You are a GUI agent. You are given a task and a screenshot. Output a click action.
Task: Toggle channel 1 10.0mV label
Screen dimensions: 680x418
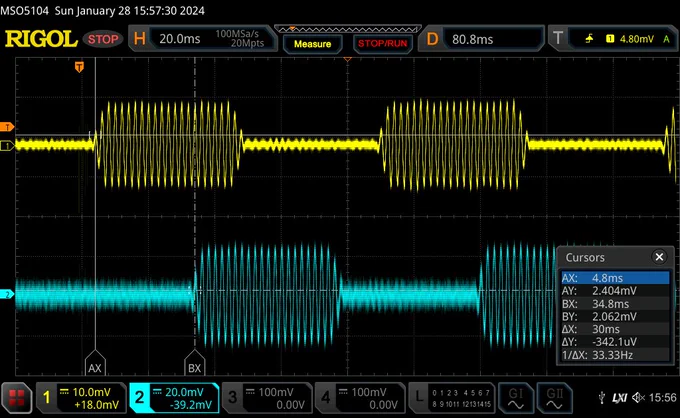[91, 392]
